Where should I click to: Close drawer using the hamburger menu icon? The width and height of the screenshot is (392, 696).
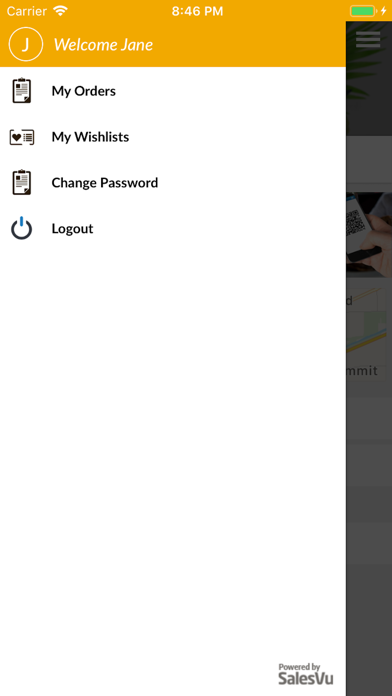point(368,39)
